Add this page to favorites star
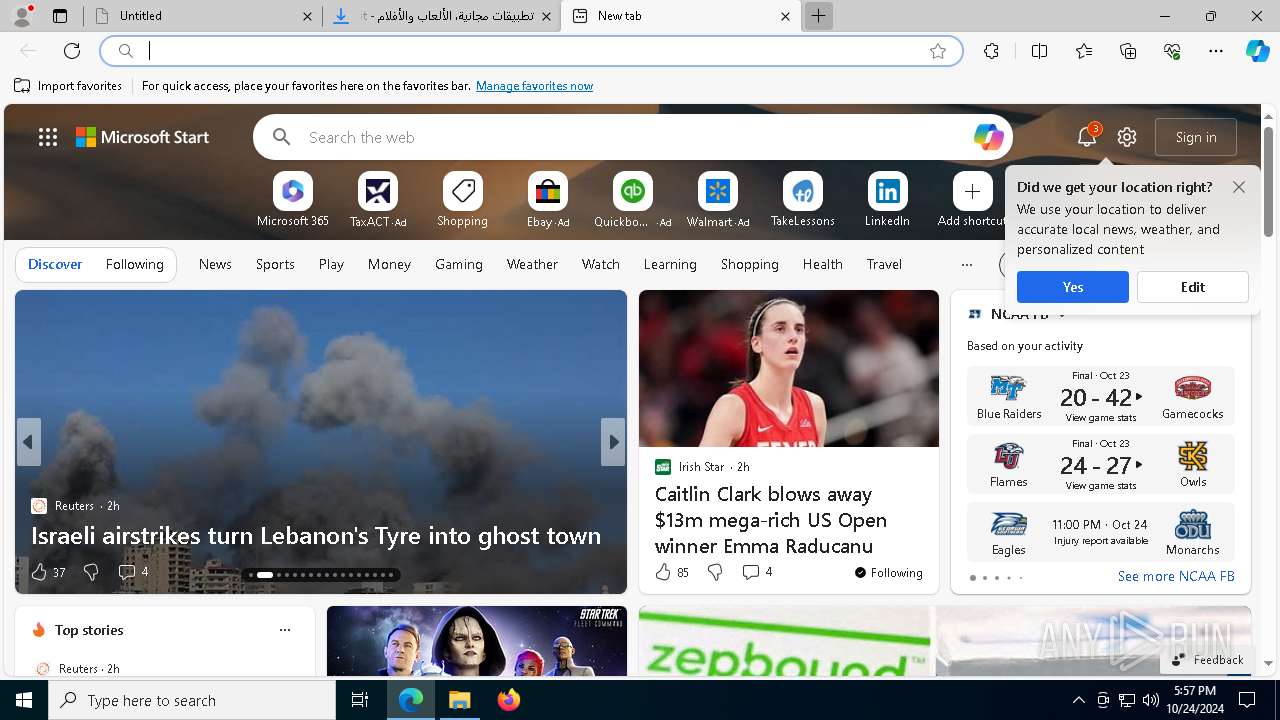This screenshot has height=720, width=1280. coord(938,51)
